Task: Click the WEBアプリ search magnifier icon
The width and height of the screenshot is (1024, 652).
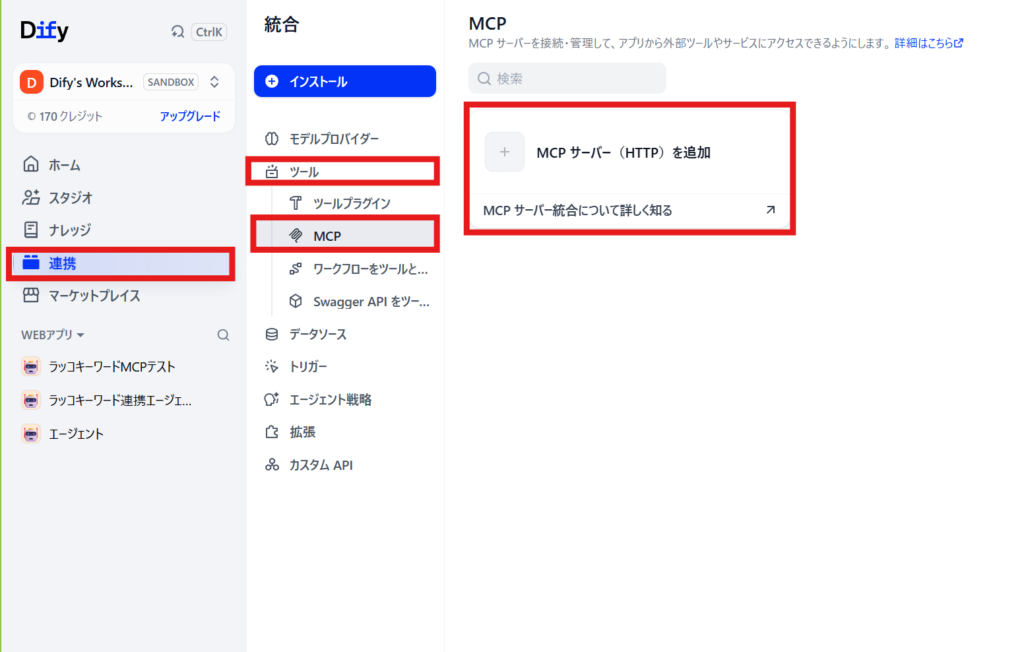Action: [223, 335]
